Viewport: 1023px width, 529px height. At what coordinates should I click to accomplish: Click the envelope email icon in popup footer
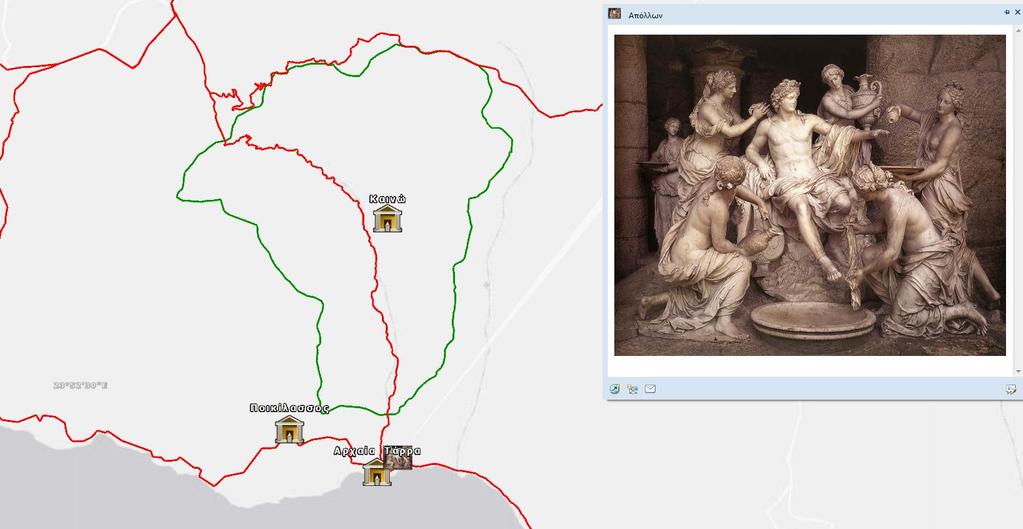click(650, 389)
